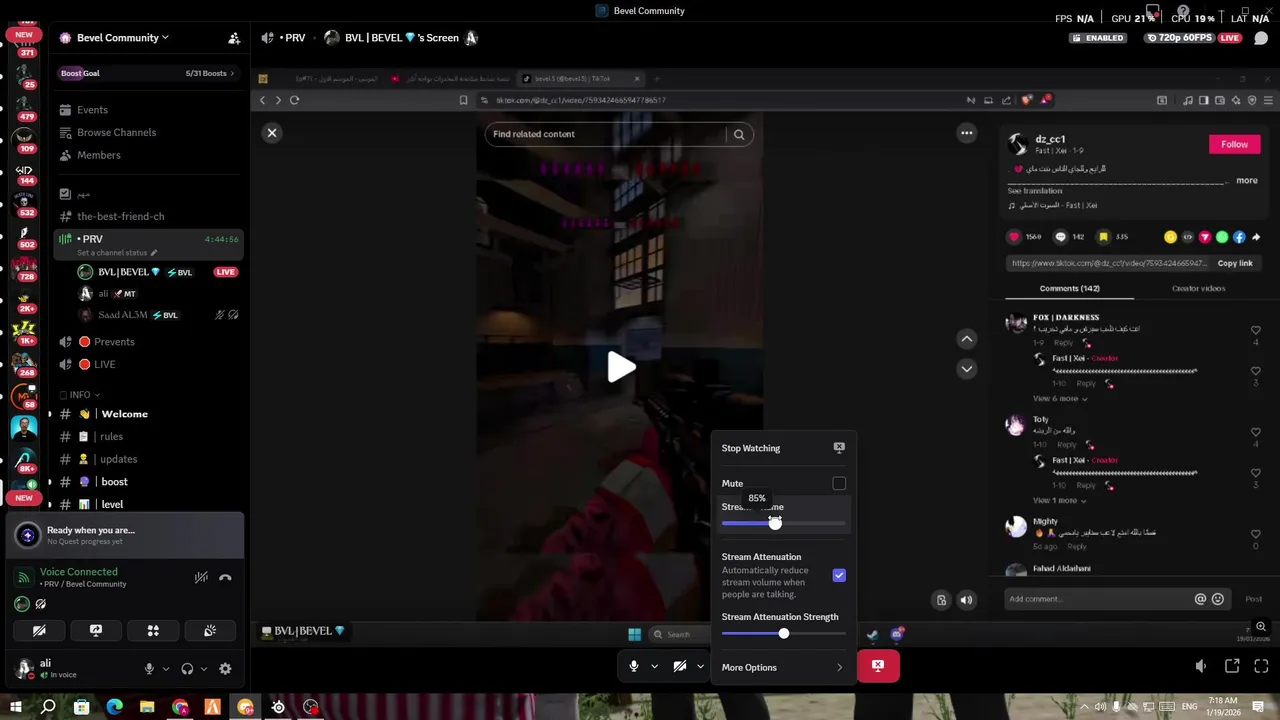Click the pink Follow button
Image resolution: width=1280 pixels, height=720 pixels.
[x=1234, y=144]
